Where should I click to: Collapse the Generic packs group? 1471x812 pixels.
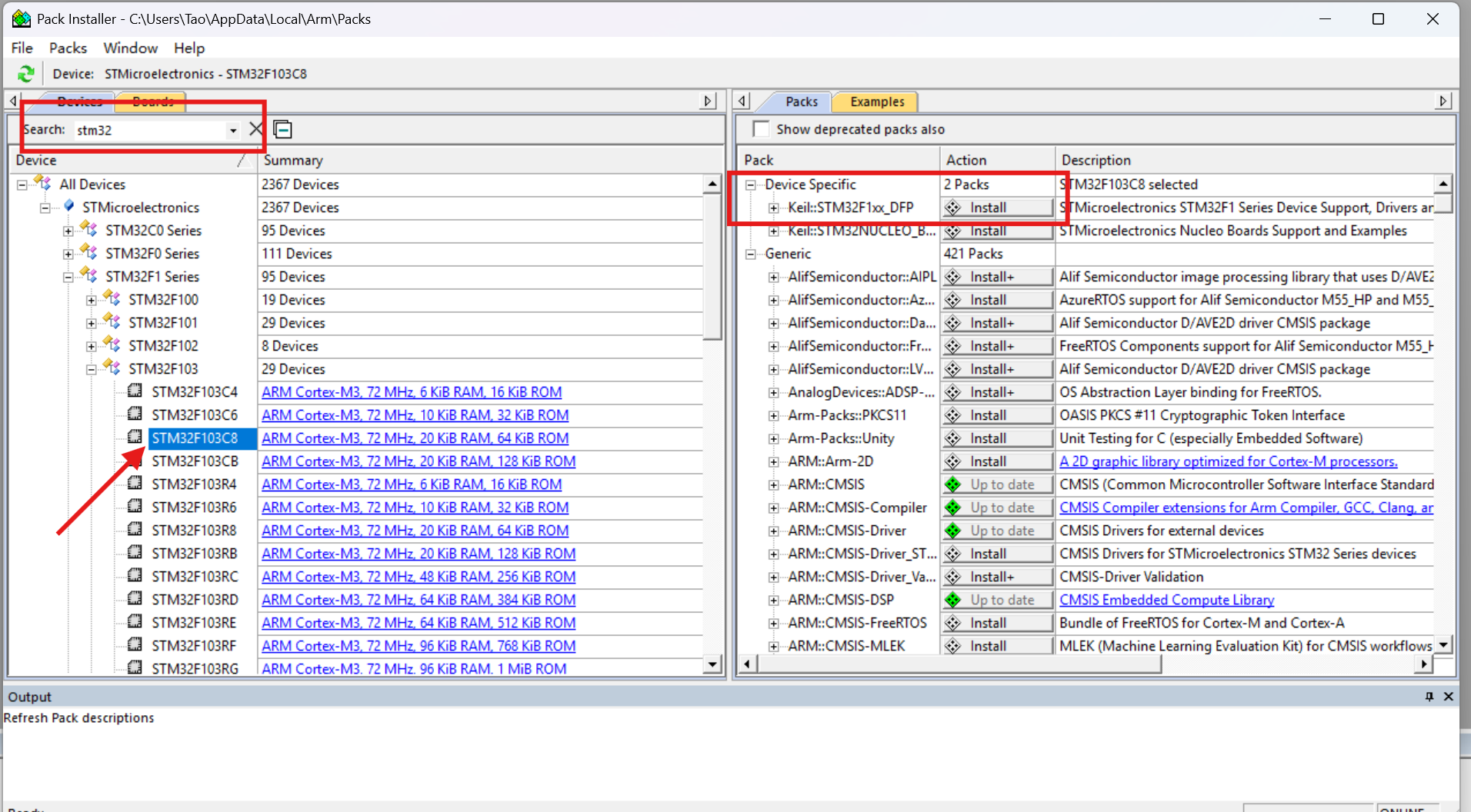(750, 254)
